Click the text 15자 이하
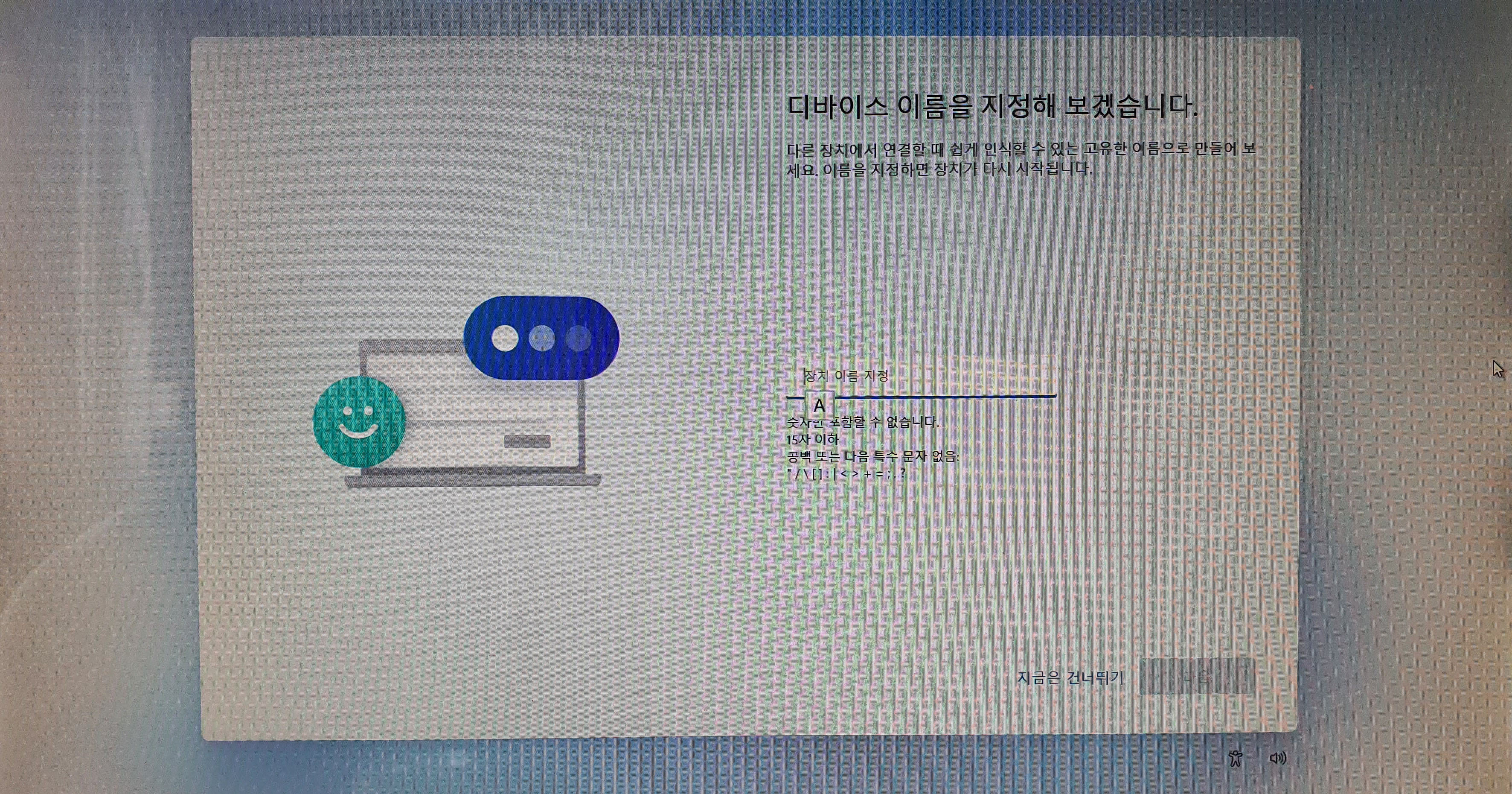The height and width of the screenshot is (794, 1512). click(813, 439)
